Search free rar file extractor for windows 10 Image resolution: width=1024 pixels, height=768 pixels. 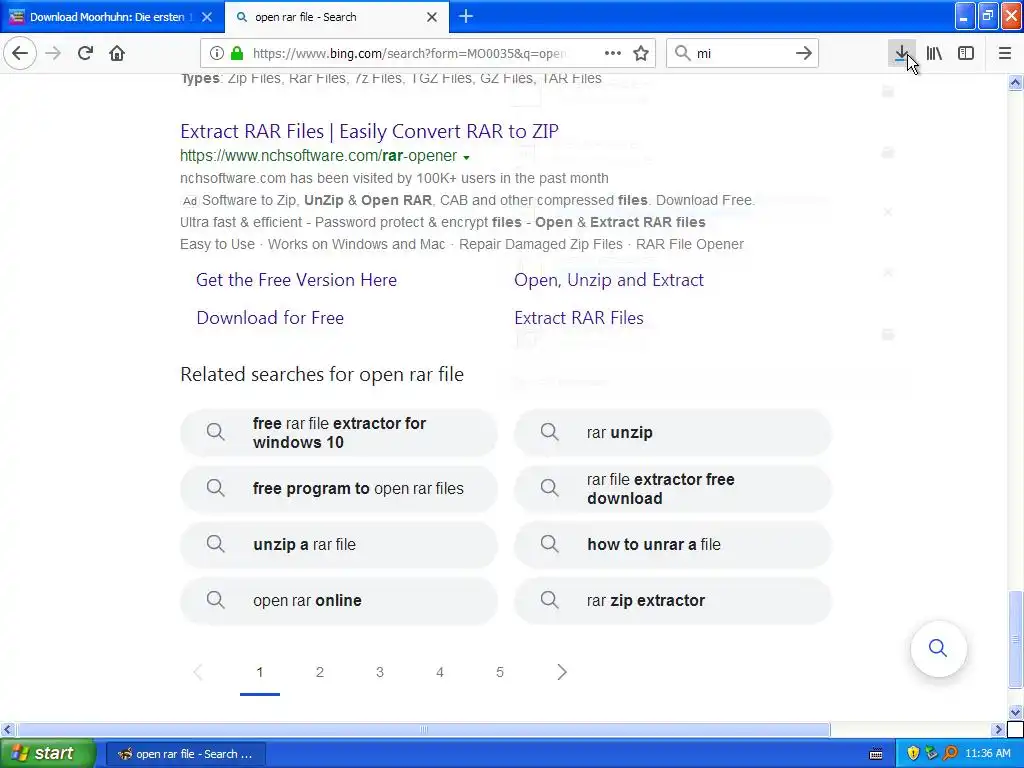click(x=338, y=432)
